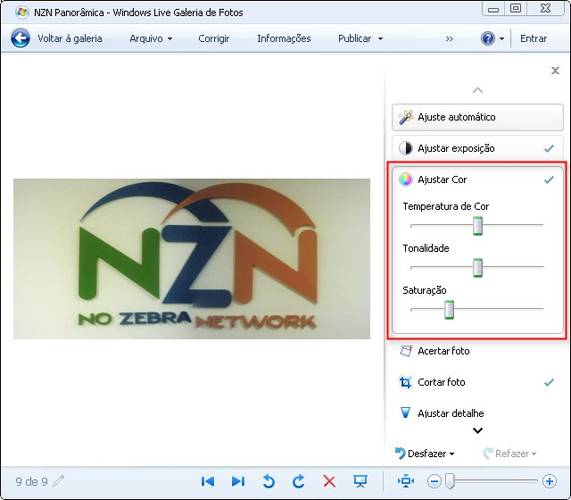This screenshot has height=500, width=571.
Task: Open the Desfazer dropdown arrow
Action: (452, 454)
